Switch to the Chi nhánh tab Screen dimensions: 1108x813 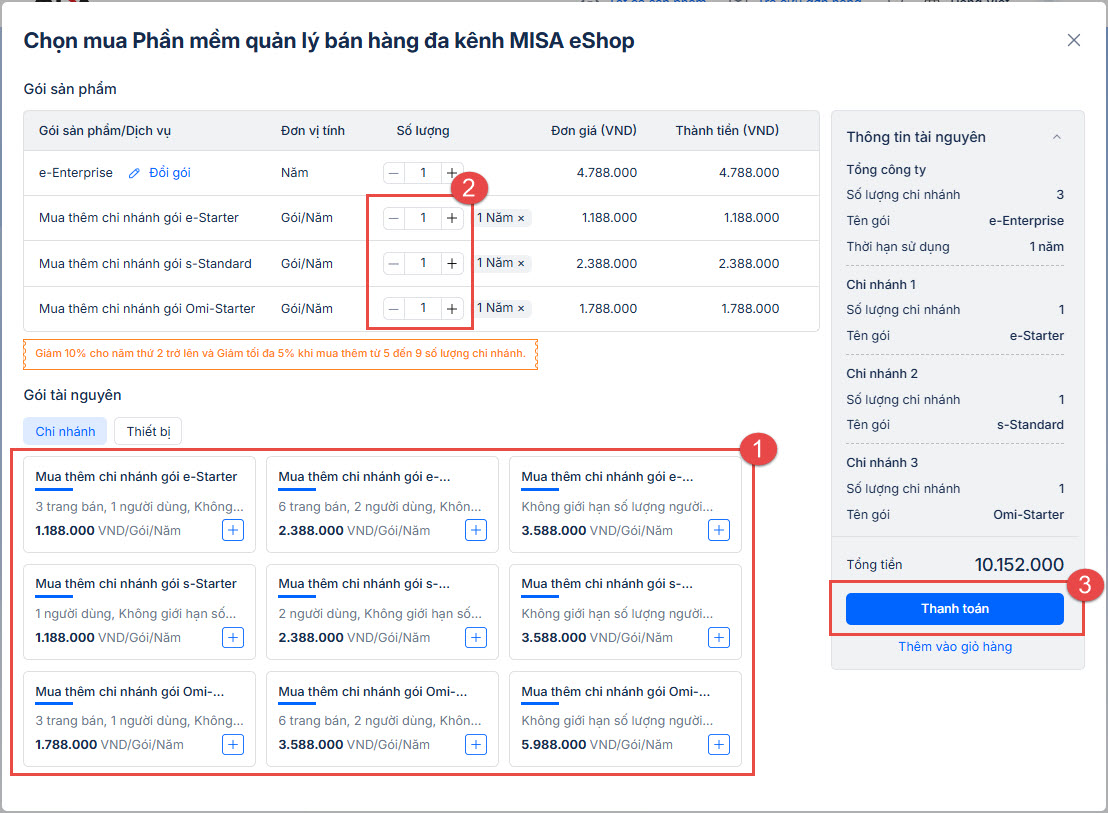[65, 432]
